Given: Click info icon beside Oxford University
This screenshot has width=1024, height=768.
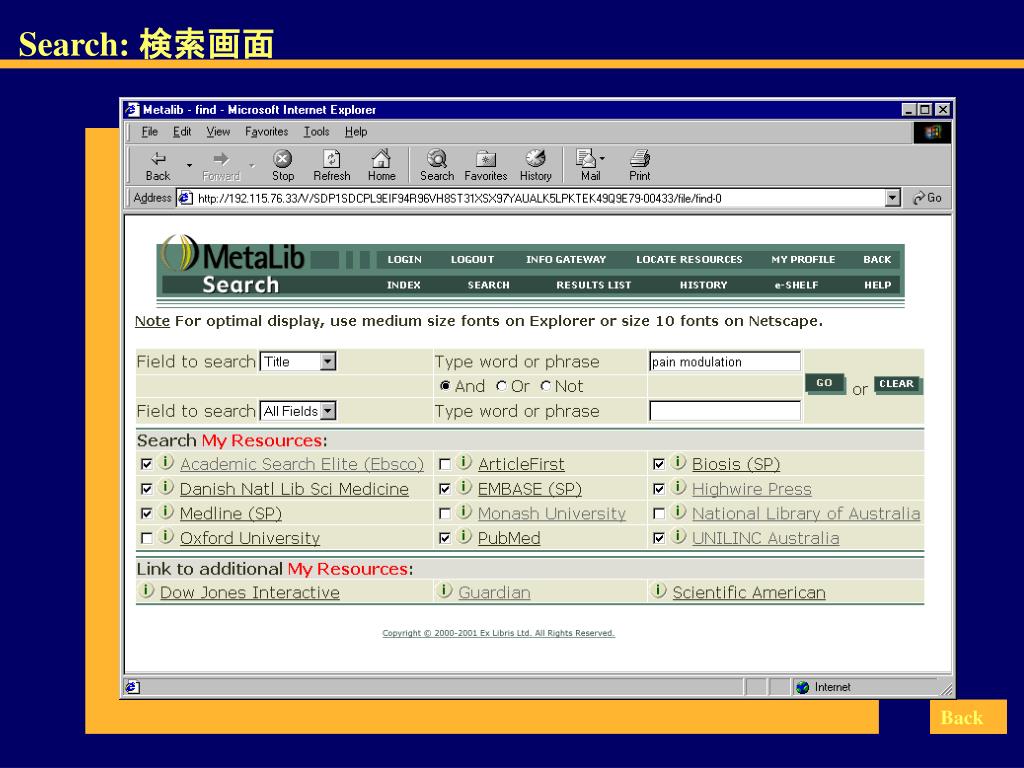Looking at the screenshot, I should pyautogui.click(x=167, y=537).
